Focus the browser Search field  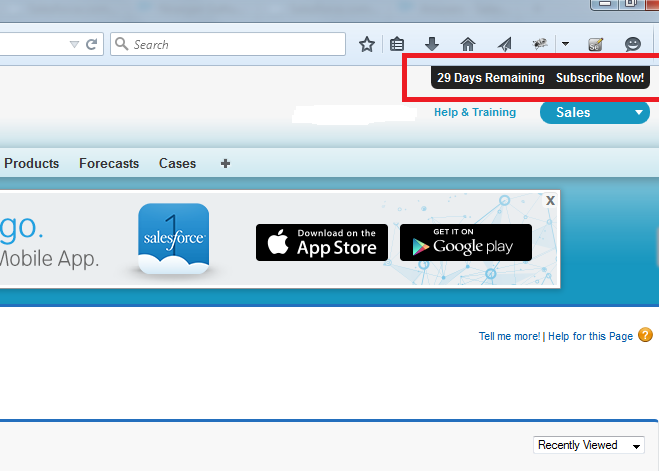pyautogui.click(x=228, y=44)
